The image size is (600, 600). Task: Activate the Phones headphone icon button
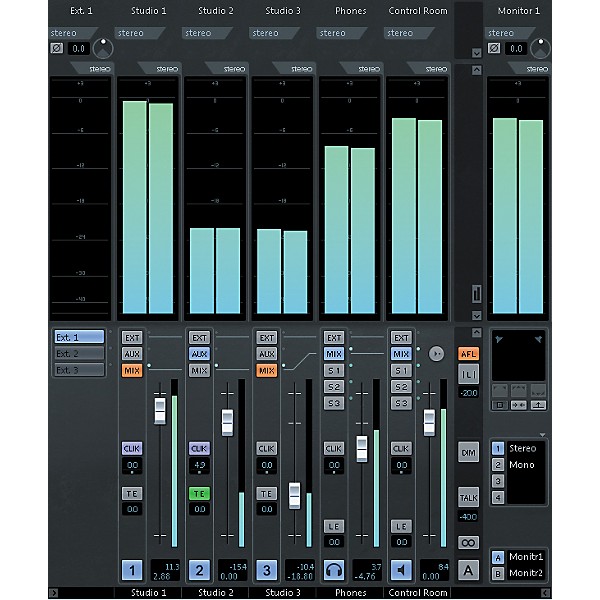[334, 571]
